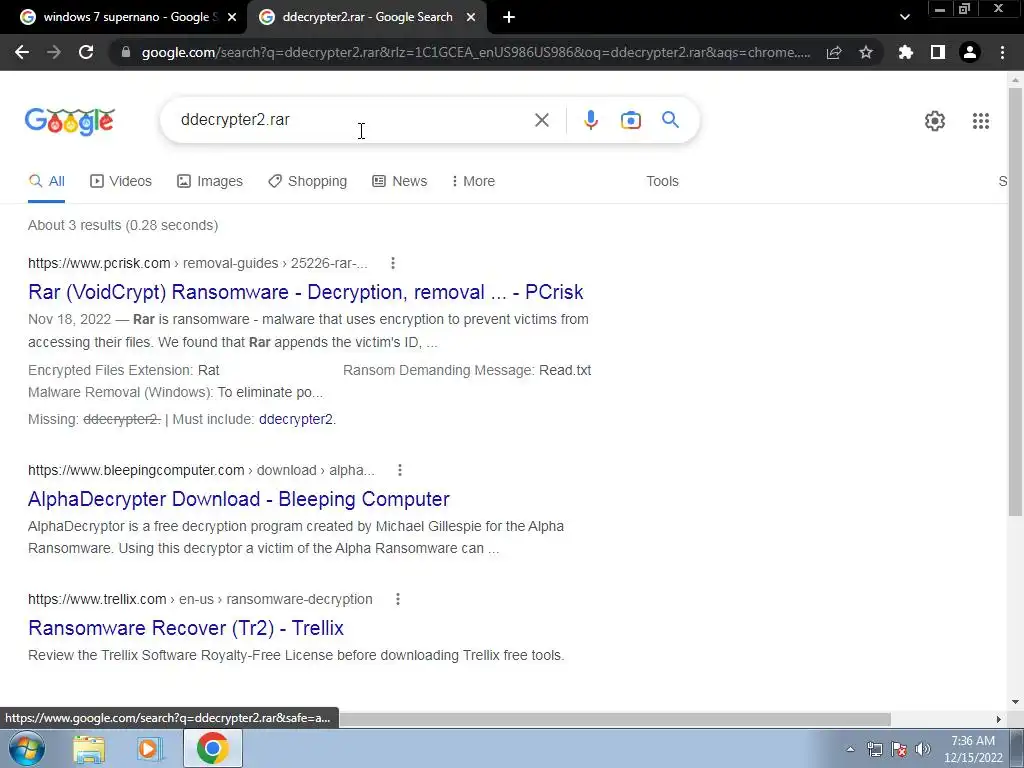Clear the search box text
Image resolution: width=1024 pixels, height=768 pixels.
pyautogui.click(x=541, y=120)
